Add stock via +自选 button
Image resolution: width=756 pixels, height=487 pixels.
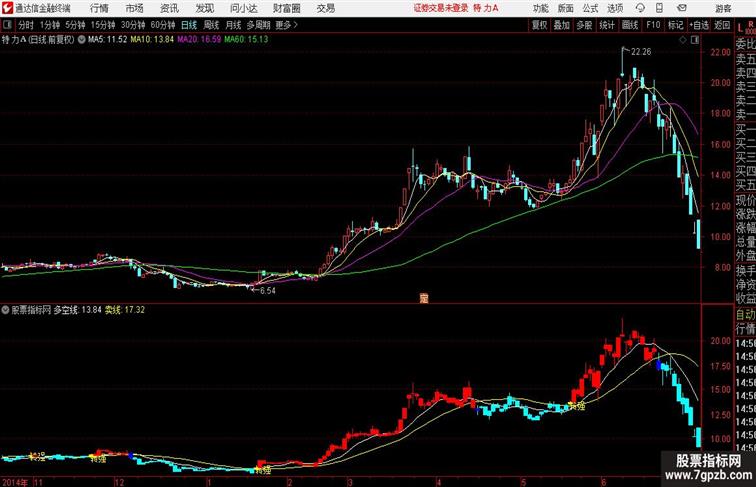[699, 25]
